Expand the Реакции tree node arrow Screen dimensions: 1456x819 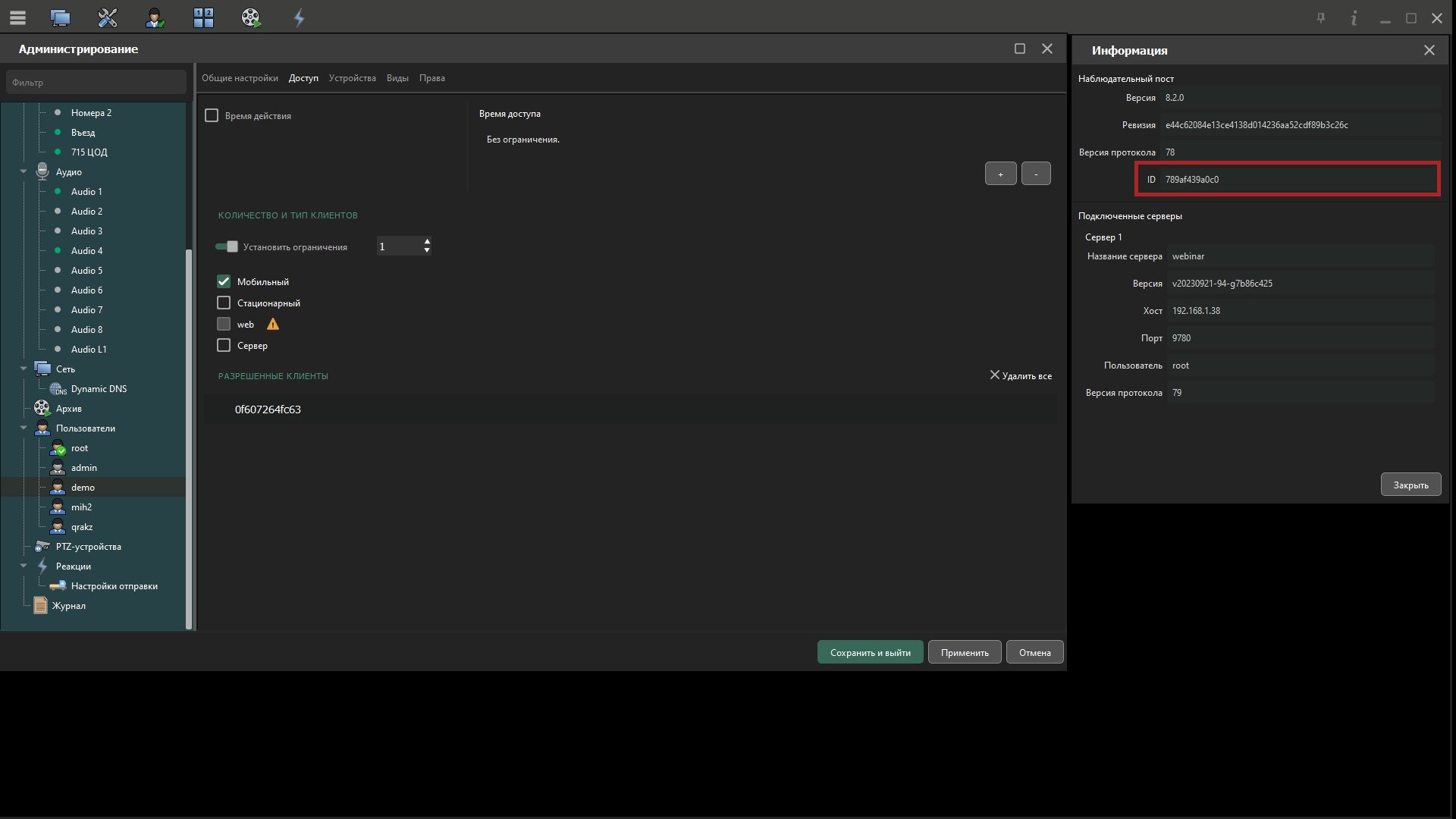pyautogui.click(x=24, y=566)
